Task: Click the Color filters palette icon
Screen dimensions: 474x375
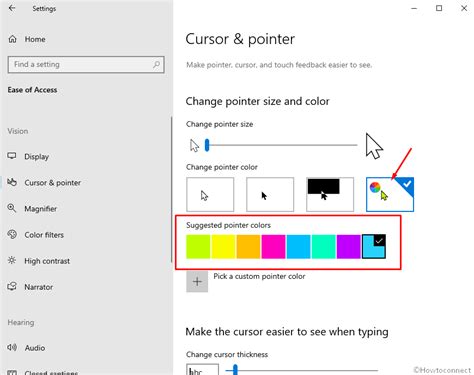Action: coord(12,234)
